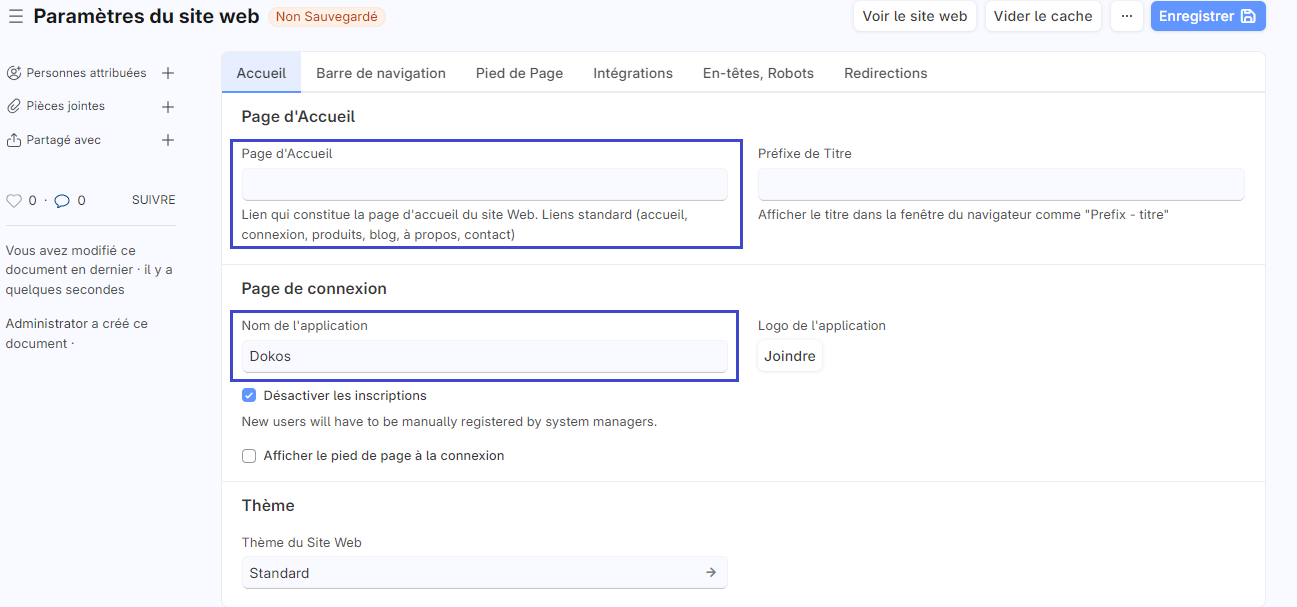Open the Redirections tab
1297x607 pixels.
pos(885,73)
